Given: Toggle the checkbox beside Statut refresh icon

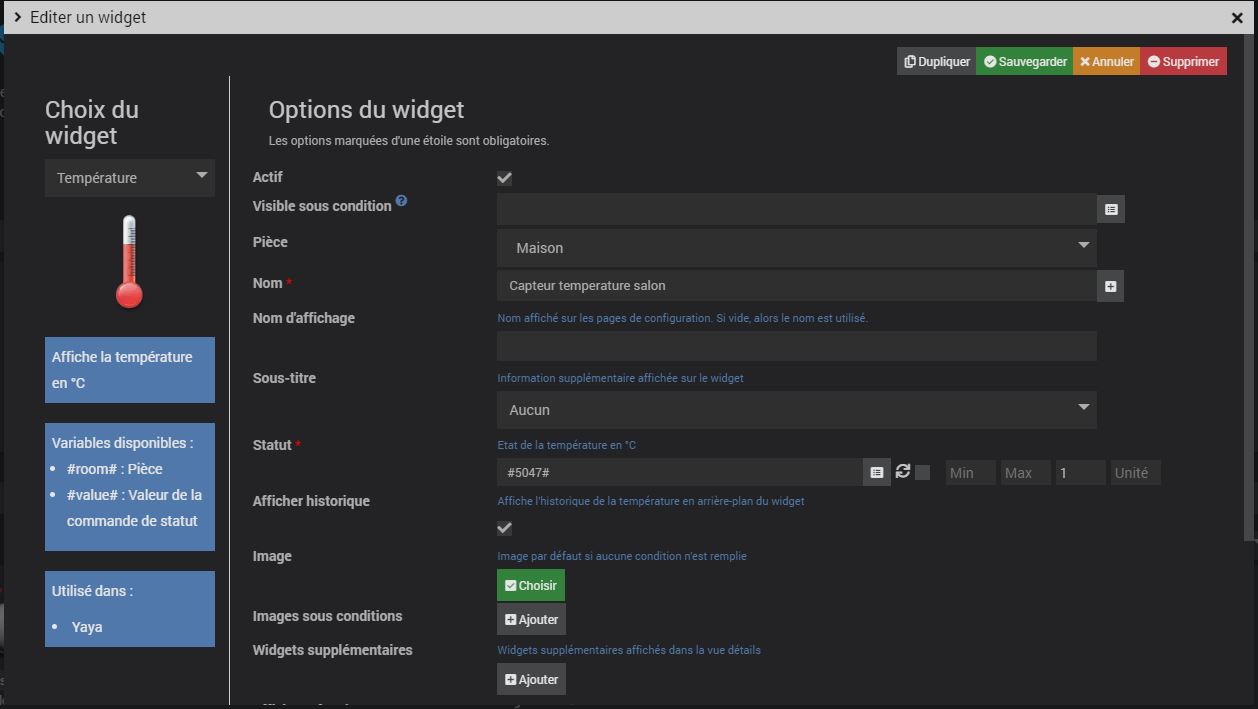Looking at the screenshot, I should click(923, 473).
